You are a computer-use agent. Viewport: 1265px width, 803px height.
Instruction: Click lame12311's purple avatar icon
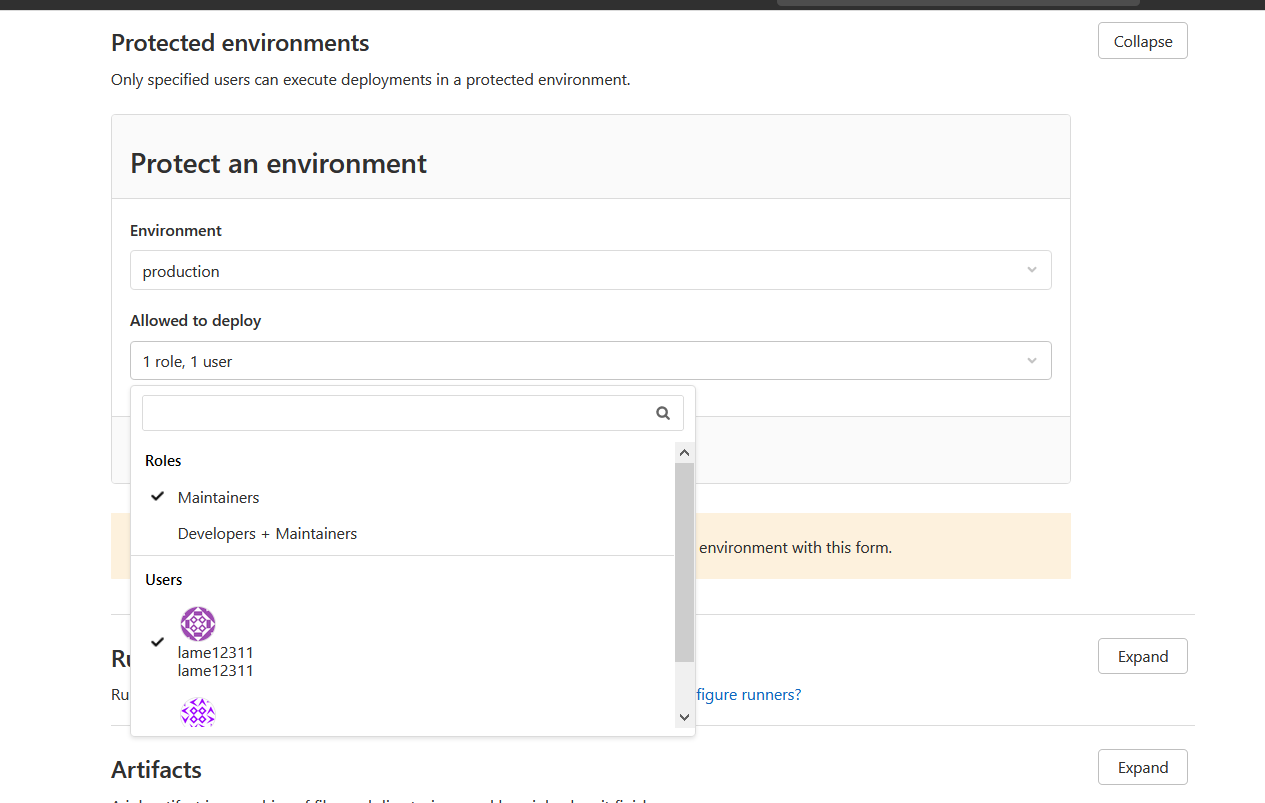198,624
